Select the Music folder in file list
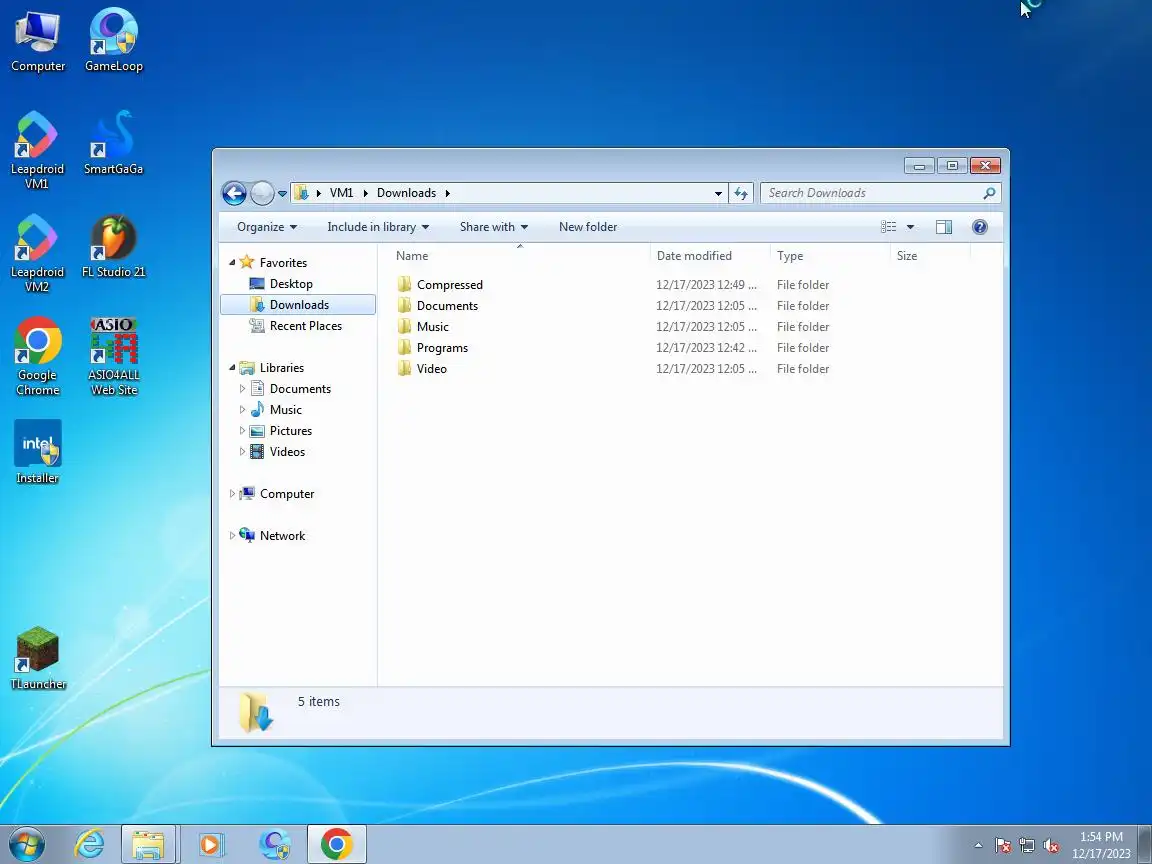The width and height of the screenshot is (1152, 864). [432, 327]
